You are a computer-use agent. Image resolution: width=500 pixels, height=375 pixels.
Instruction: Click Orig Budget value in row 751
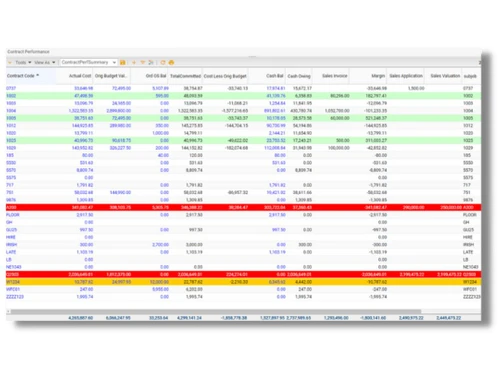[x=120, y=192]
